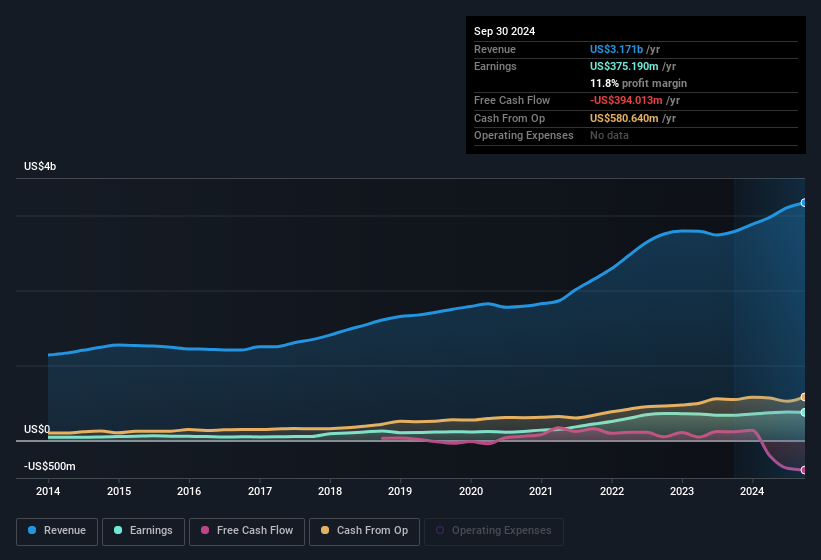This screenshot has width=821, height=560.
Task: Click the 2014 x-axis label
Action: [x=48, y=491]
